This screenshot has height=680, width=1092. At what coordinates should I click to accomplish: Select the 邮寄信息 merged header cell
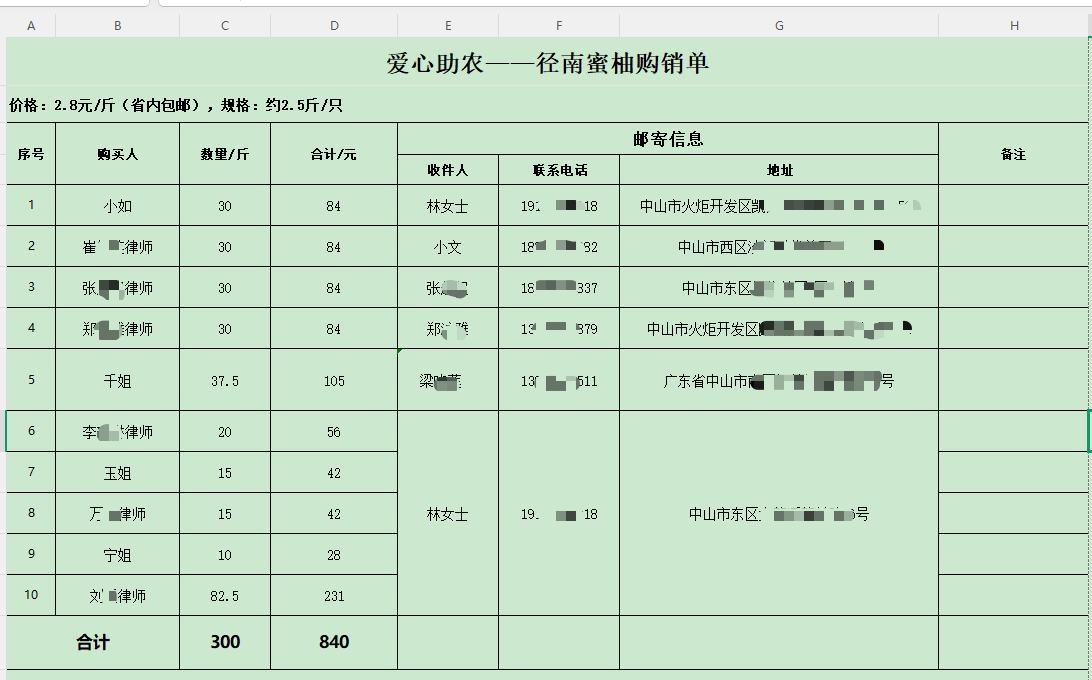pos(667,139)
